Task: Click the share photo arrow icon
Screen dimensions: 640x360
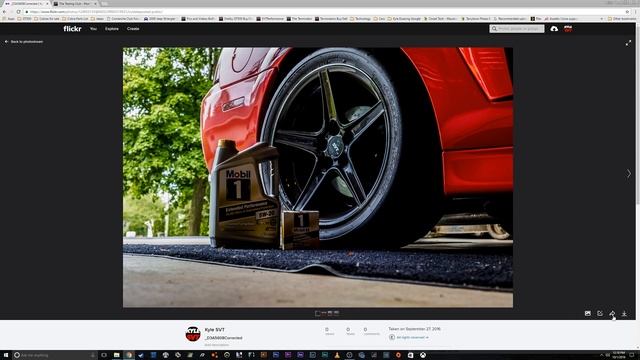Action: (x=612, y=313)
